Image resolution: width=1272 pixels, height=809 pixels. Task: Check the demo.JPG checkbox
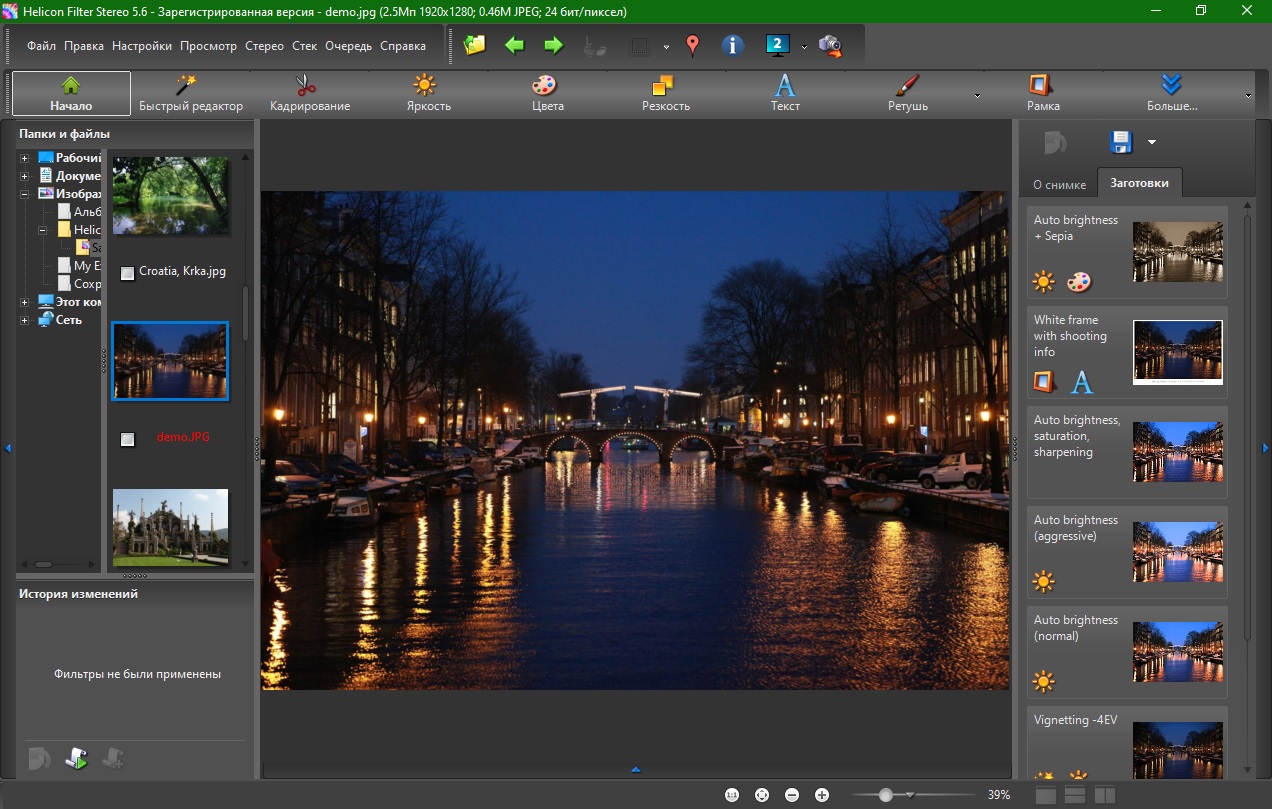point(127,438)
